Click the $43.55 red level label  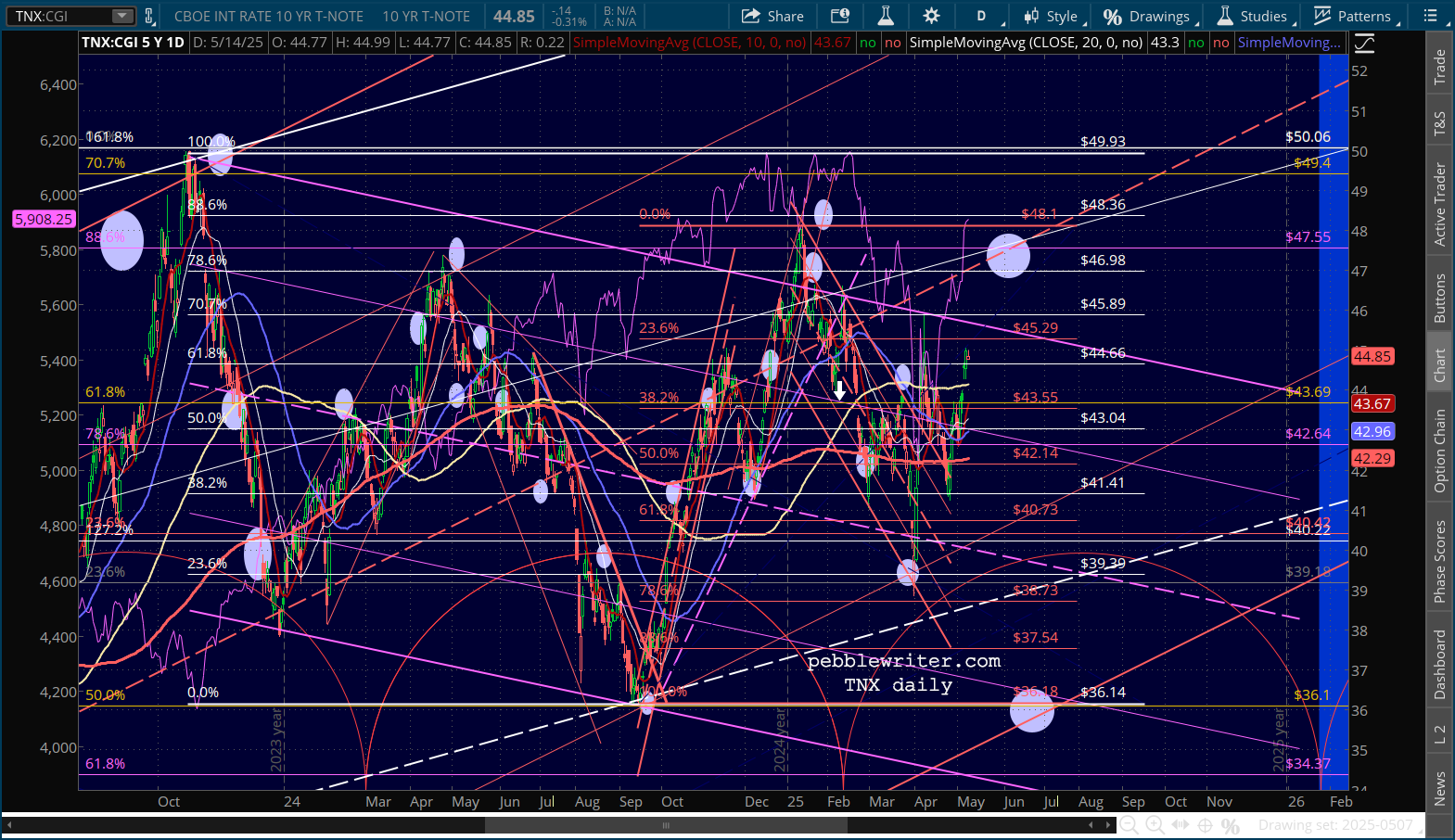1035,397
